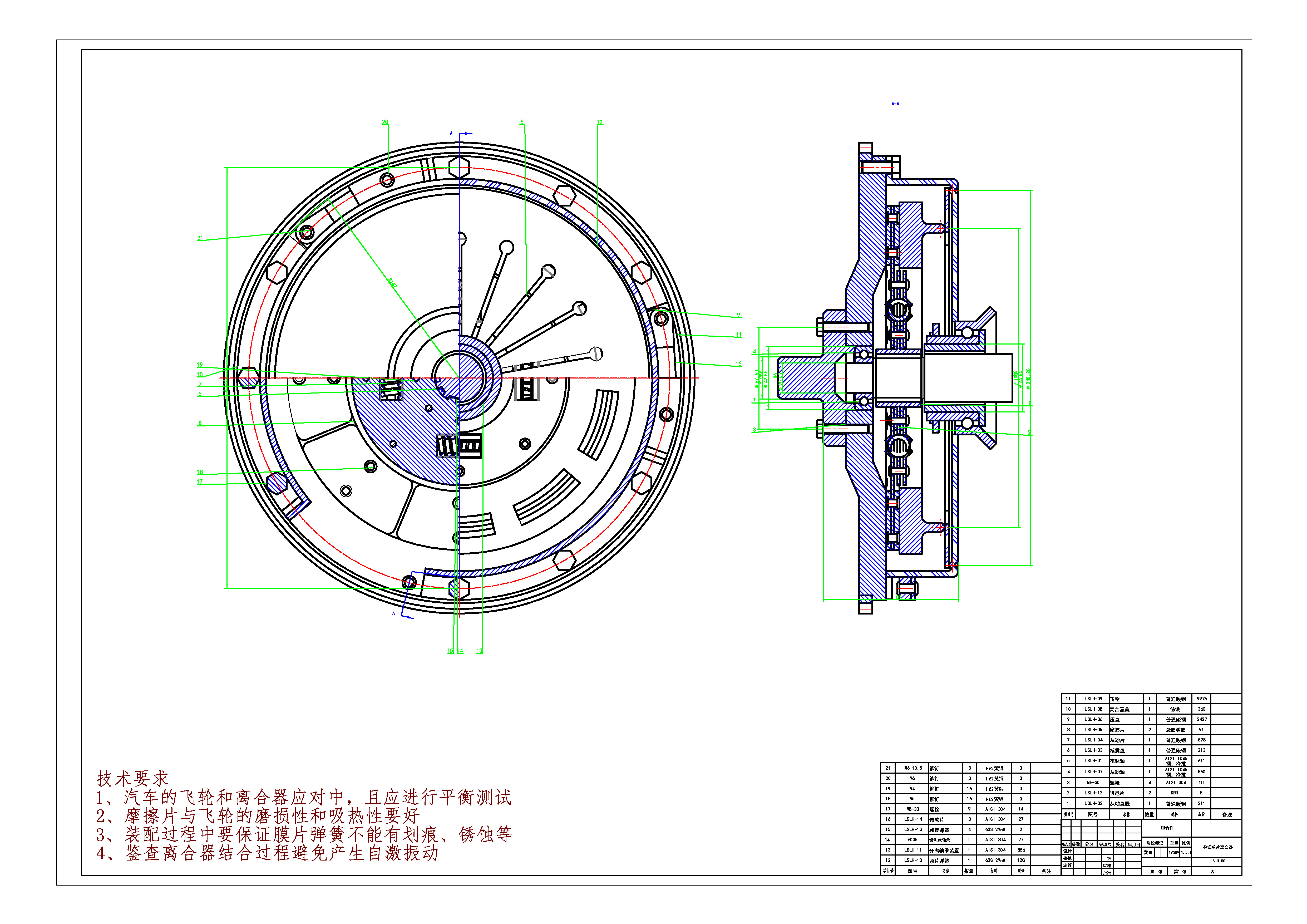This screenshot has height=924, width=1307.
Task: Click balloon number 13 below the front view
Action: click(x=479, y=651)
